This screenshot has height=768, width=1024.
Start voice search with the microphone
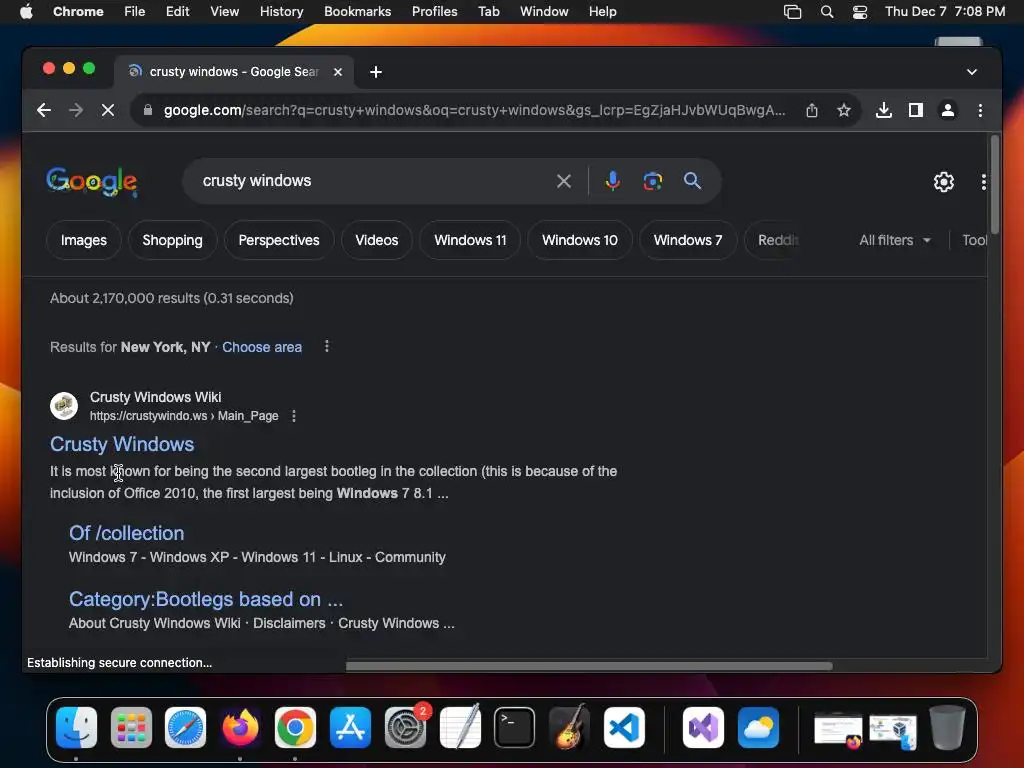(x=613, y=181)
